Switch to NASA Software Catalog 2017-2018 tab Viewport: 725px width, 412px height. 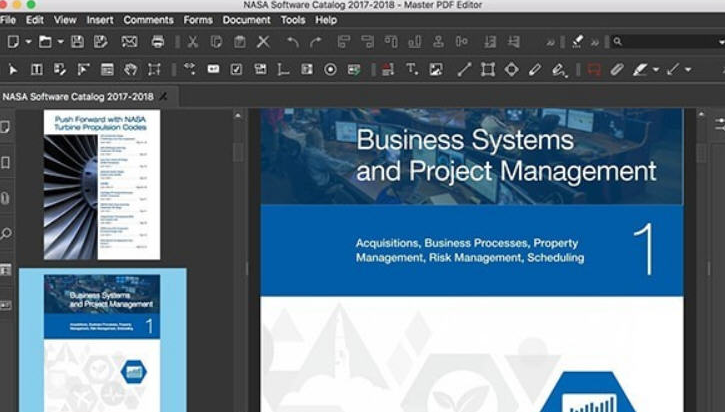pyautogui.click(x=78, y=96)
